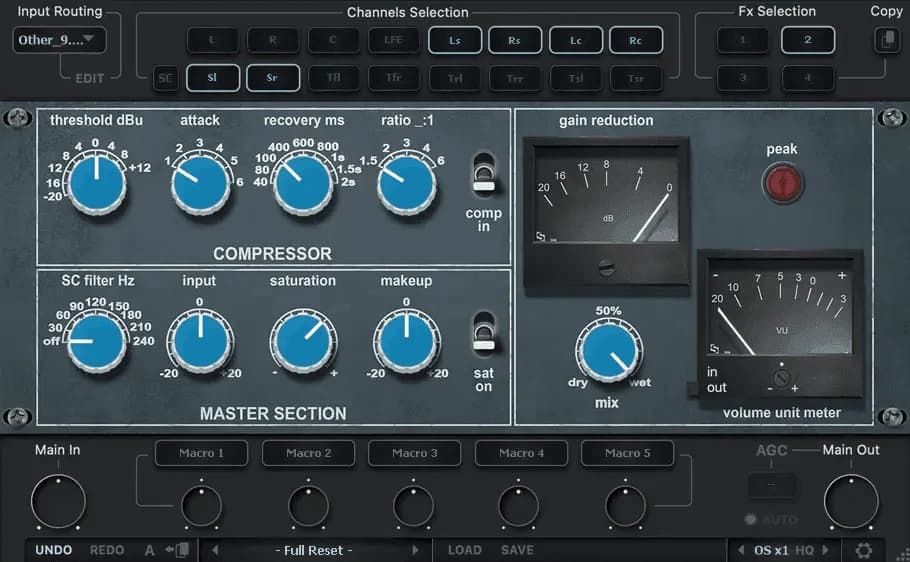Click the A/B copy arrow icon
This screenshot has height=562, width=910.
178,550
